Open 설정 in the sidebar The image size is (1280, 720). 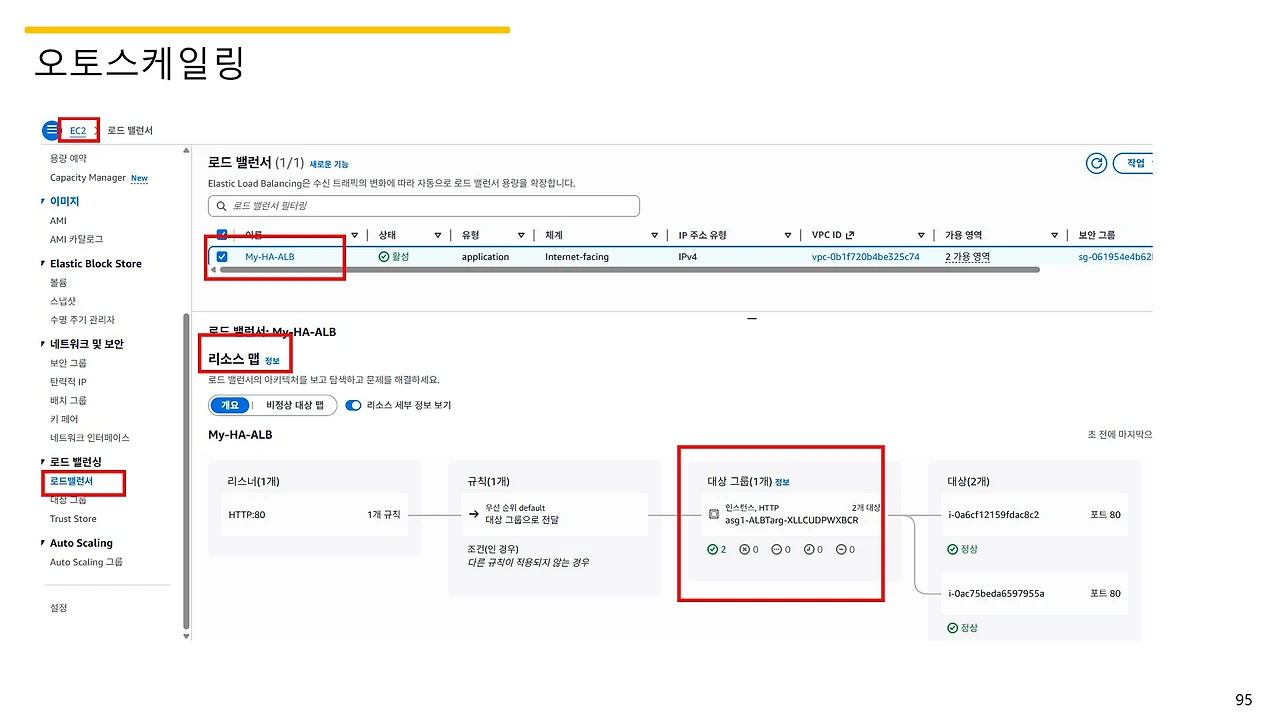[x=59, y=608]
